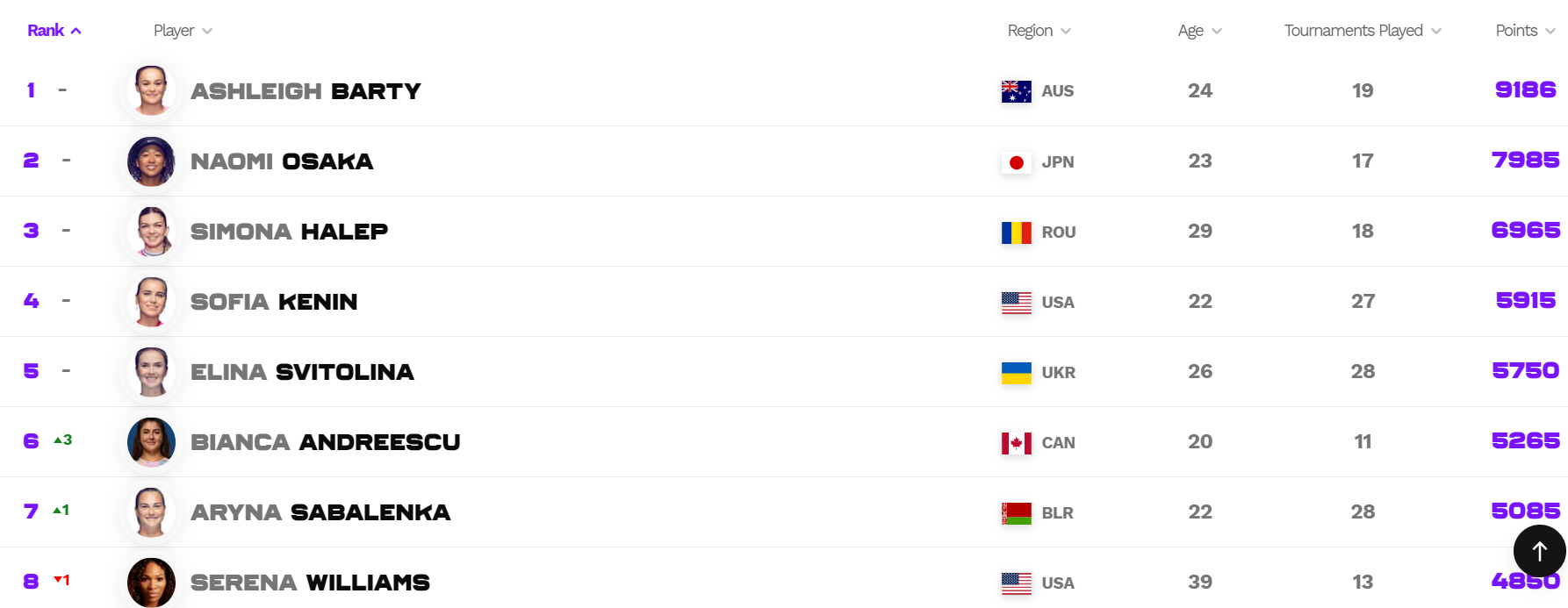Image resolution: width=1568 pixels, height=608 pixels.
Task: Open Ashleigh Barty's player profile
Action: [x=306, y=91]
